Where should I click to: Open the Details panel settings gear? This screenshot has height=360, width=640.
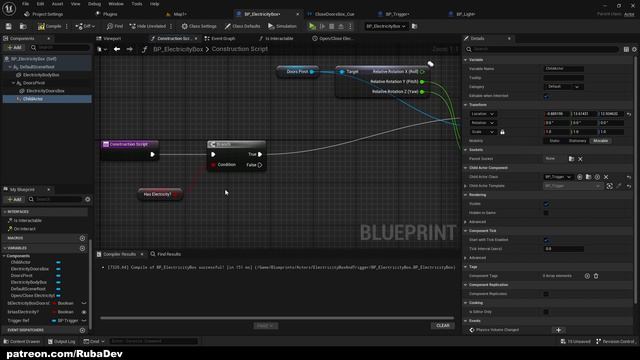coord(634,49)
